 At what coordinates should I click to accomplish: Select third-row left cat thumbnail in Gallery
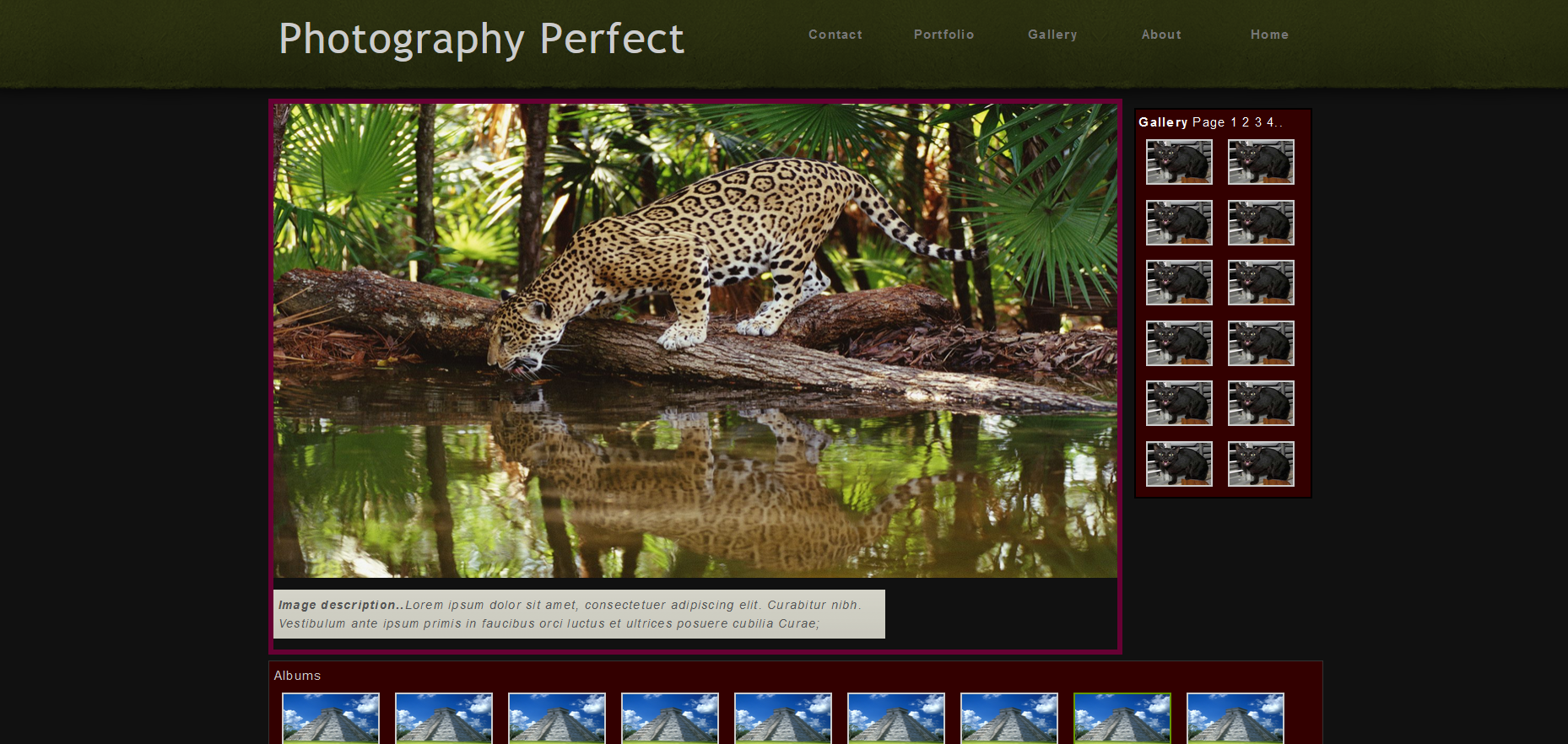click(x=1179, y=283)
